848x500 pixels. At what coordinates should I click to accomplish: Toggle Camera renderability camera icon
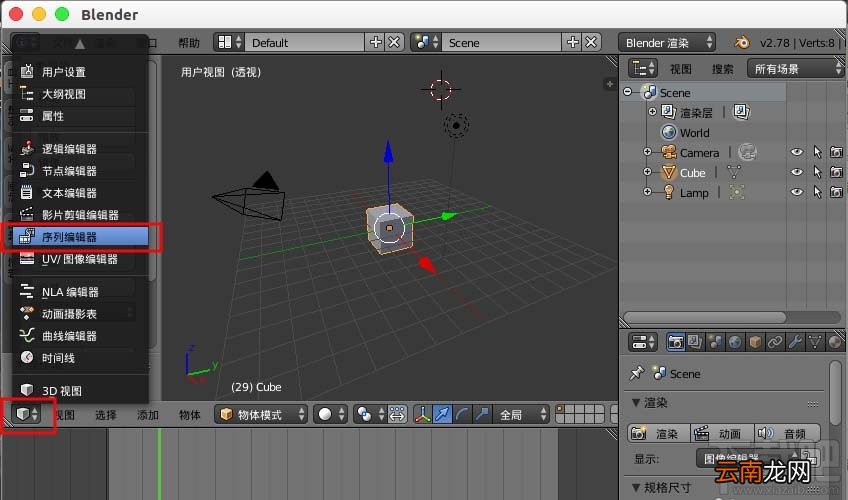(x=836, y=152)
